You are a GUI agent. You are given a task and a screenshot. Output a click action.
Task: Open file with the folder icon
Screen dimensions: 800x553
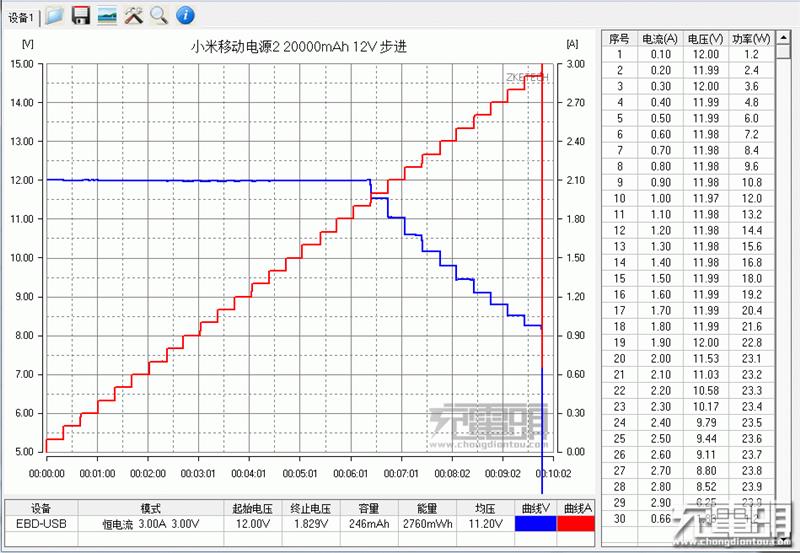click(54, 16)
